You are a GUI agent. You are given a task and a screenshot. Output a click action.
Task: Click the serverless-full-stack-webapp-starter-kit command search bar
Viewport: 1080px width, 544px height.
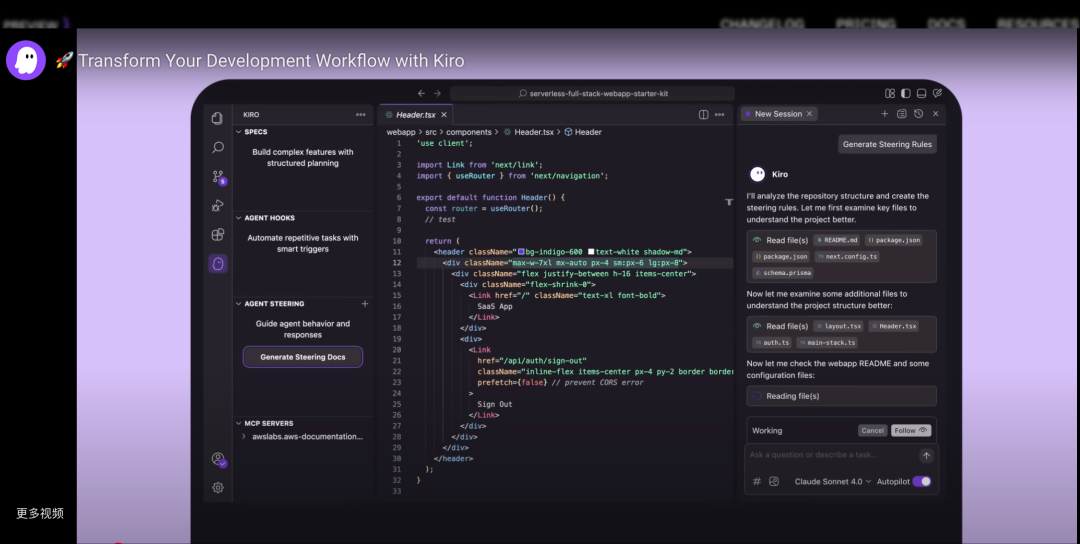[x=592, y=94]
